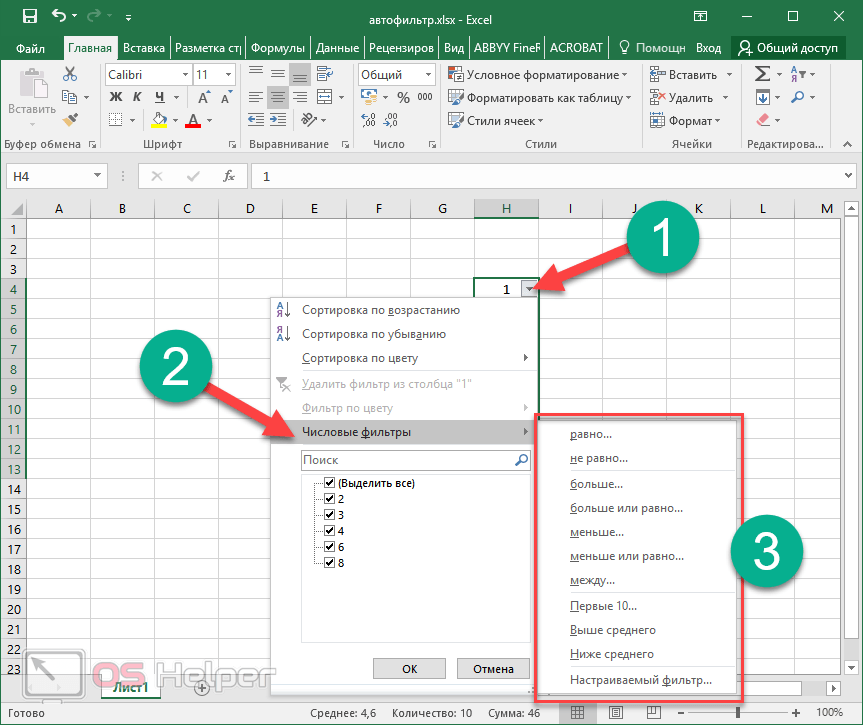Screen dimensions: 863x725
Task: Click the Поиск search field
Action: point(405,460)
